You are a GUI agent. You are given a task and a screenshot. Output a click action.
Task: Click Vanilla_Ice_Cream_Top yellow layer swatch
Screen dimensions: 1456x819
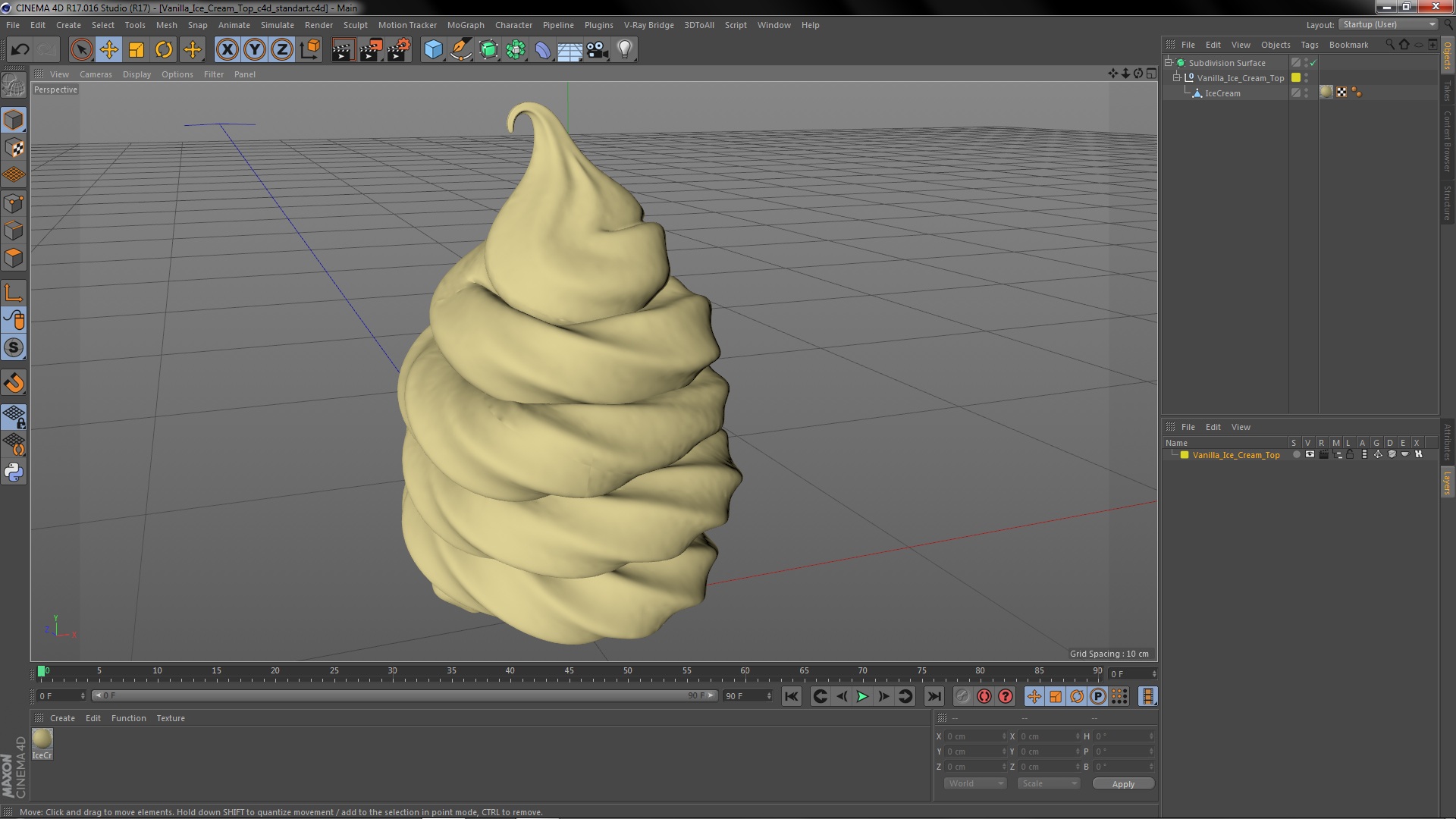pyautogui.click(x=1296, y=77)
